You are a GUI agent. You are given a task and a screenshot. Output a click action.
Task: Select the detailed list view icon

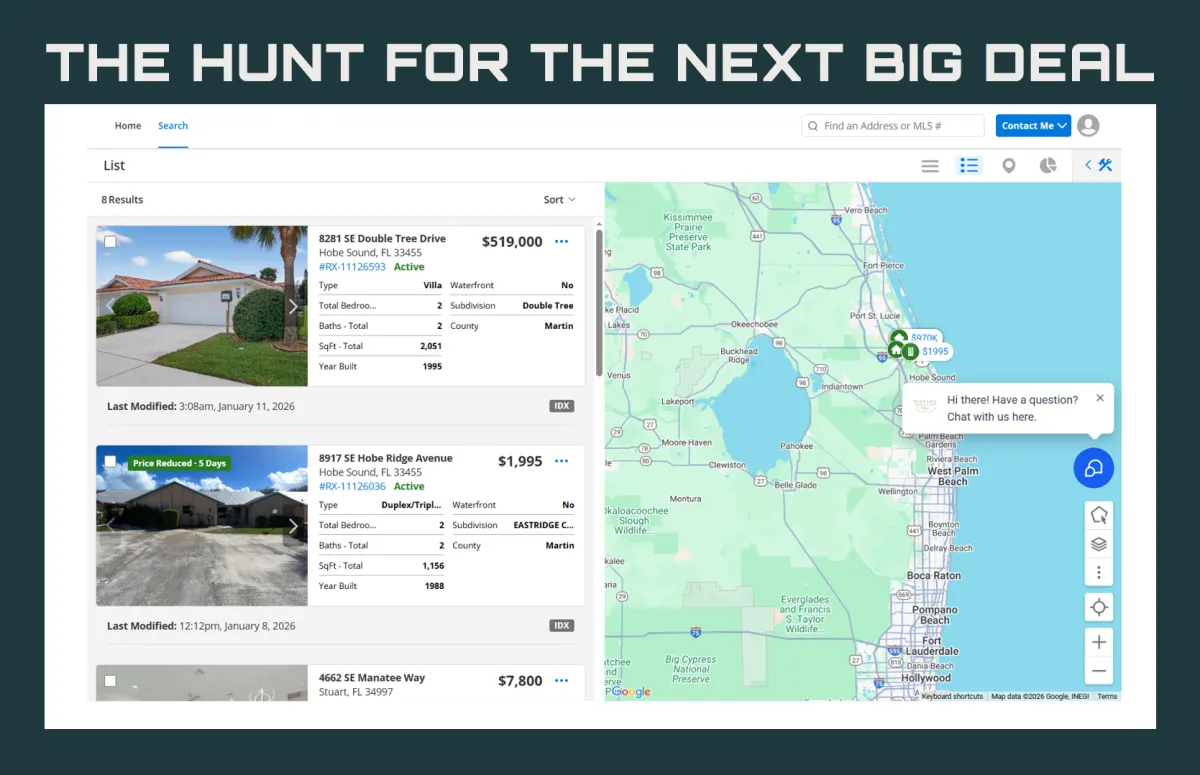click(969, 166)
